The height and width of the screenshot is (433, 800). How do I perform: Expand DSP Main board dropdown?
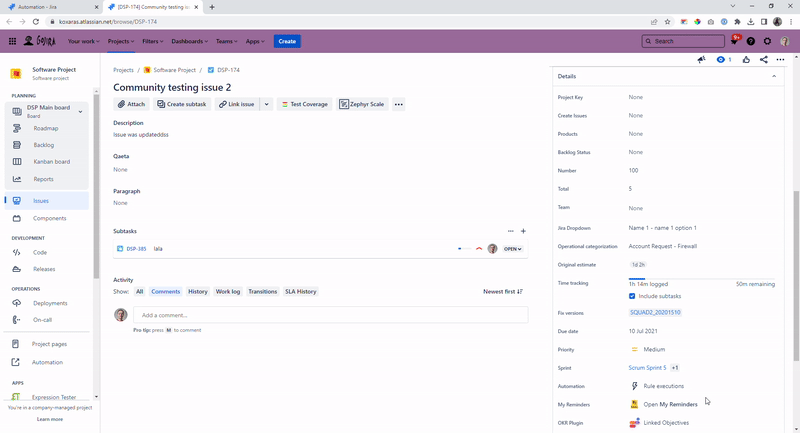[80, 112]
